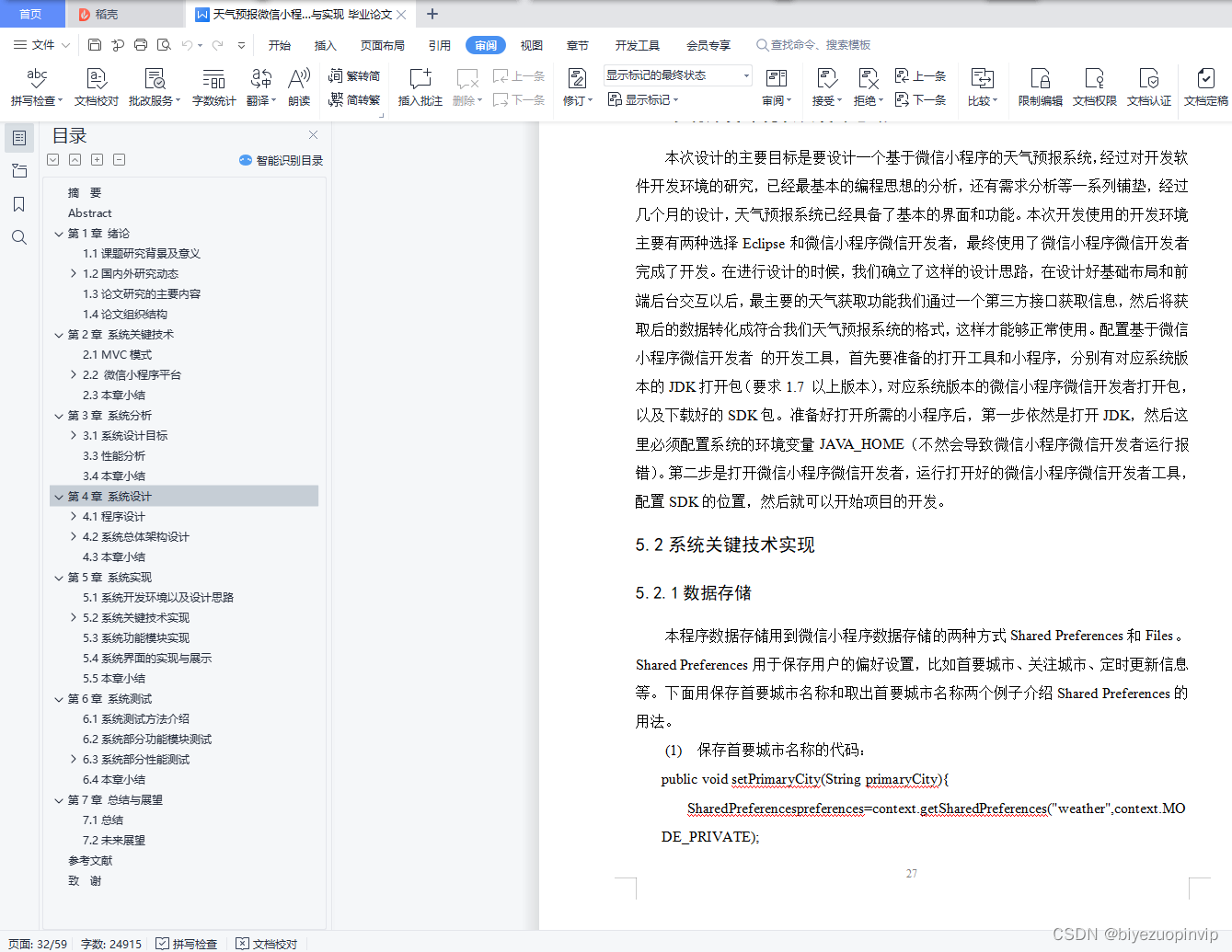This screenshot has width=1232, height=952.
Task: Insert a comment with 插入批注
Action: (420, 87)
